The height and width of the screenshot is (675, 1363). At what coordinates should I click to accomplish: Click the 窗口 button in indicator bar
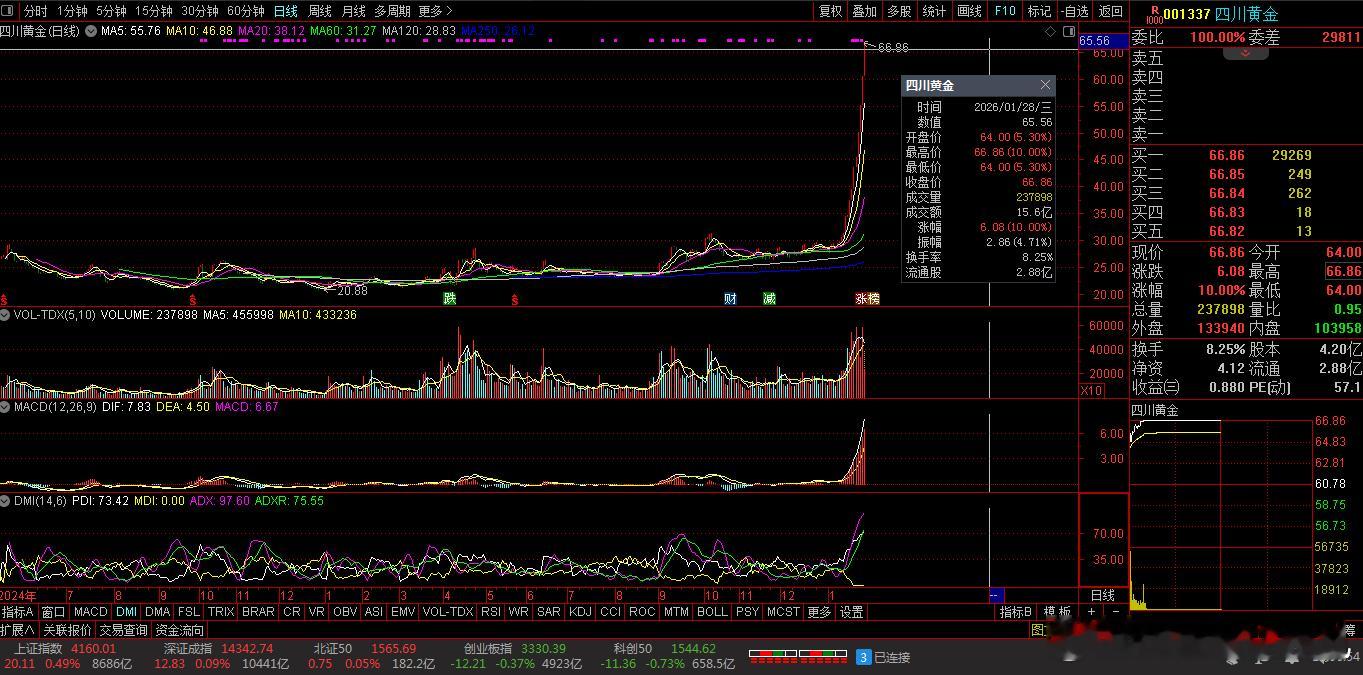(x=53, y=612)
